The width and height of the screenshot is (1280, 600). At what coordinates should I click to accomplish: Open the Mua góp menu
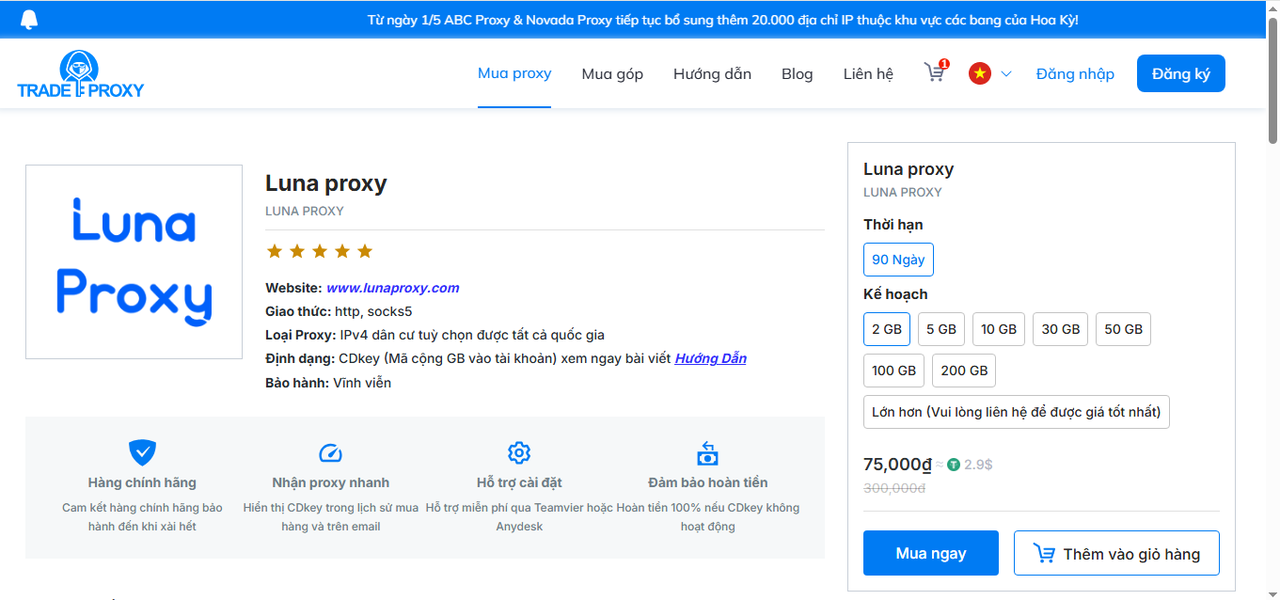[x=612, y=74]
